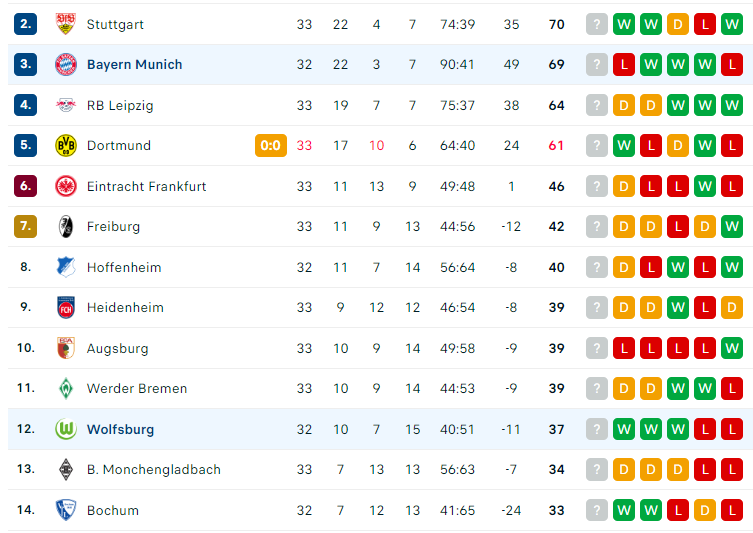Open the B. Monchengladbach team page
Screen dimensions: 753x533
(x=154, y=470)
